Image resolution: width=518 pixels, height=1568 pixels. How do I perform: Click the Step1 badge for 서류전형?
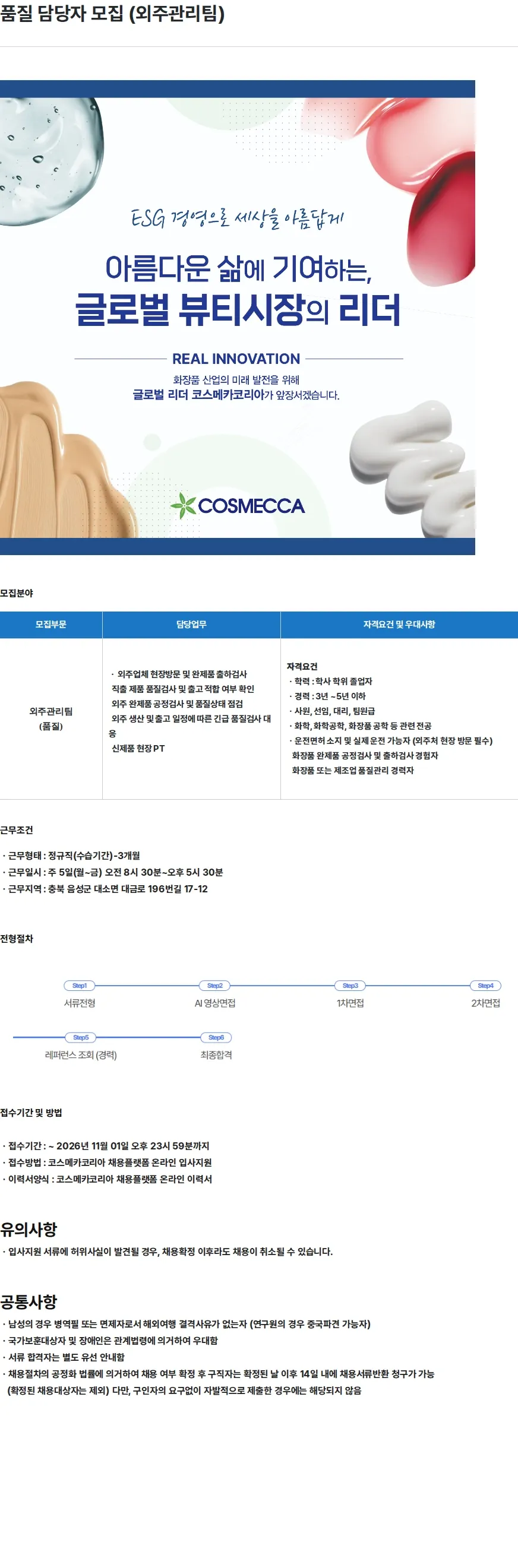click(79, 986)
